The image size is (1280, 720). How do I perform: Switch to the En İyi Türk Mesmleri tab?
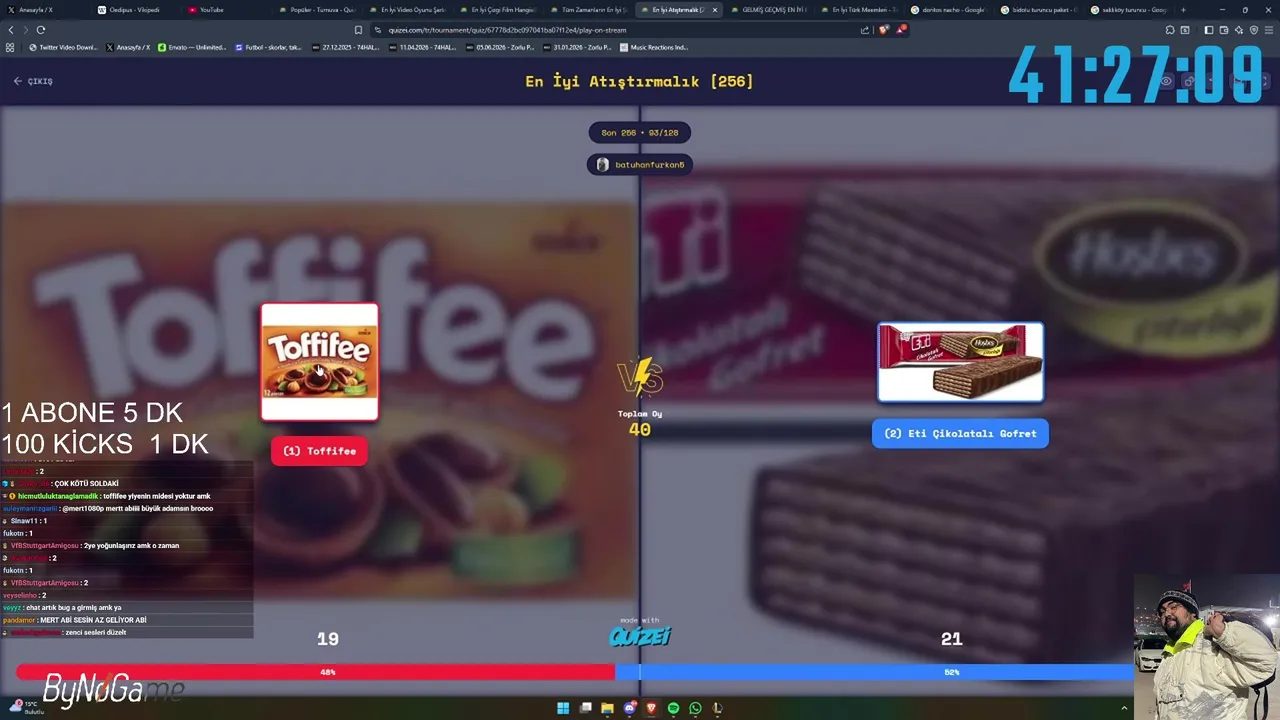(861, 10)
